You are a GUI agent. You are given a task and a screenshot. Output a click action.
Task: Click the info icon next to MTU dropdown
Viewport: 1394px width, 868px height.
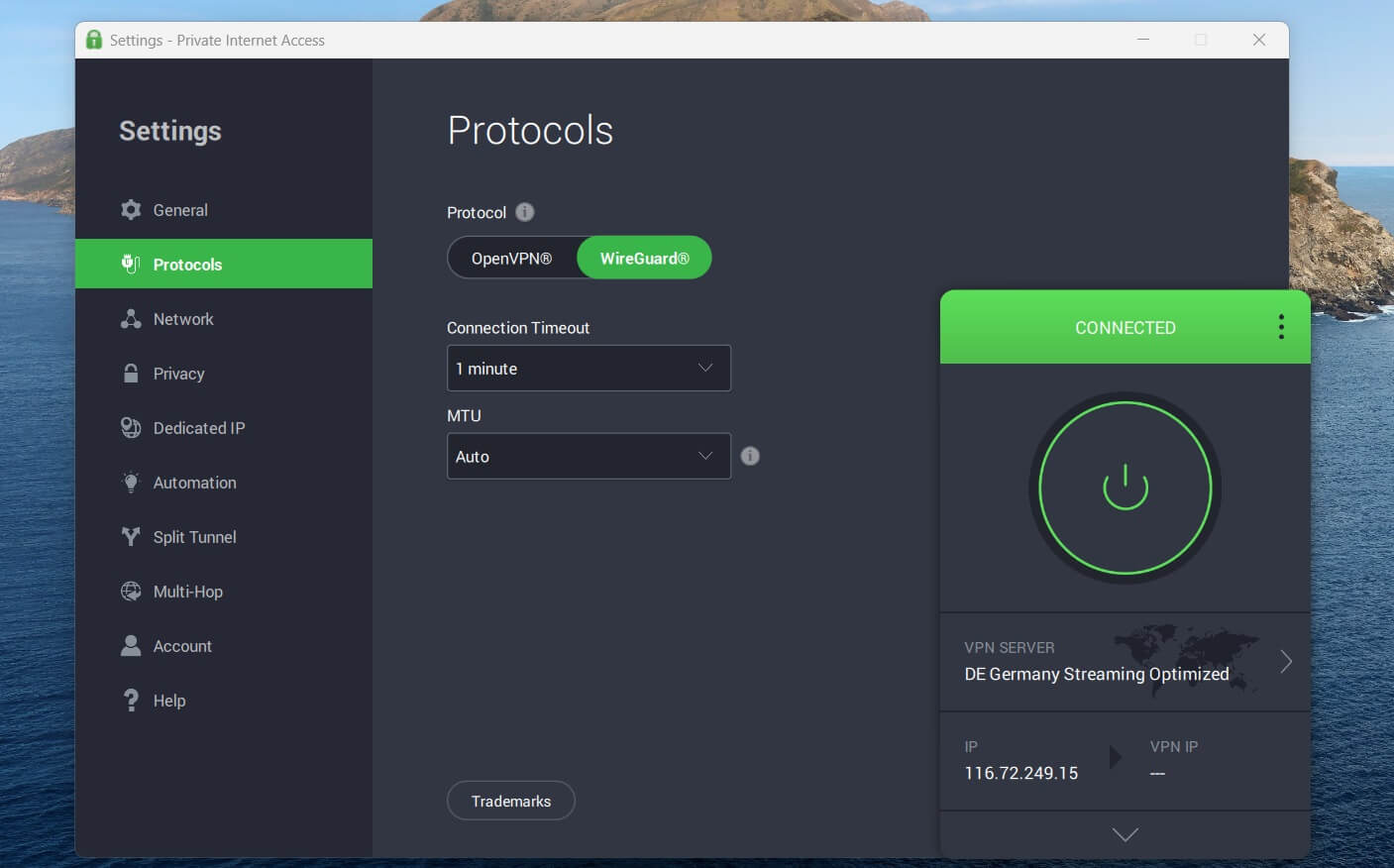coord(750,456)
